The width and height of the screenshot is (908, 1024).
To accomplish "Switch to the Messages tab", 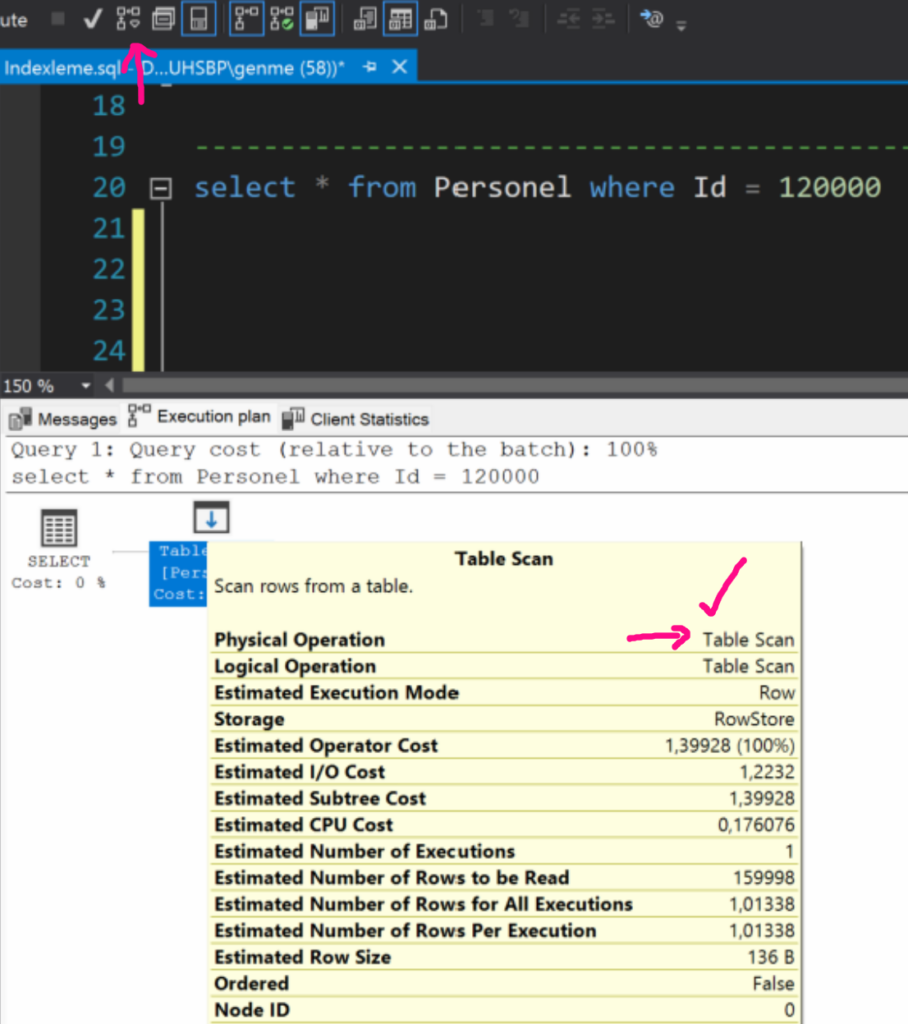I will tap(66, 419).
